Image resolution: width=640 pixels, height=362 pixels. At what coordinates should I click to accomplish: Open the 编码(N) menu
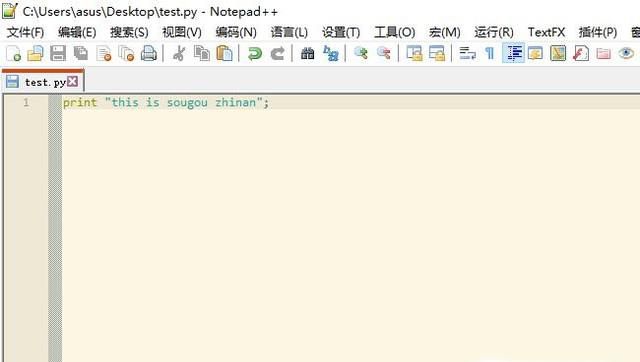tap(236, 32)
